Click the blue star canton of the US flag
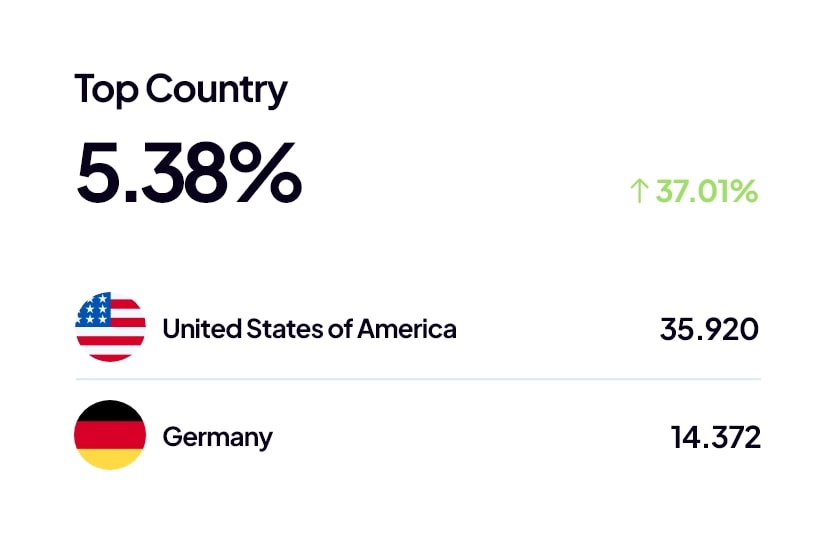Viewport: 832px width, 546px height. coord(93,313)
